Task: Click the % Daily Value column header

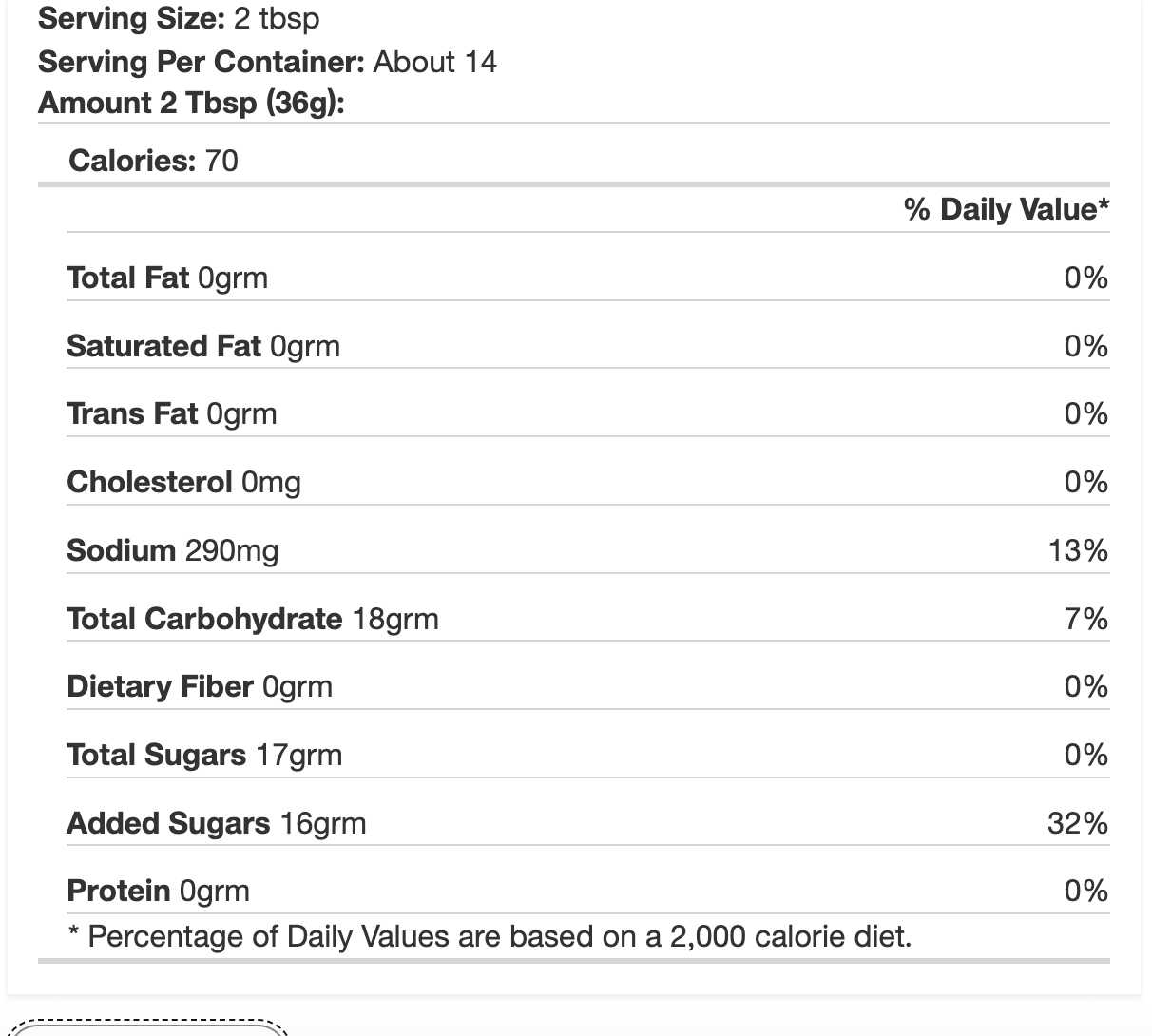Action: point(1007,209)
